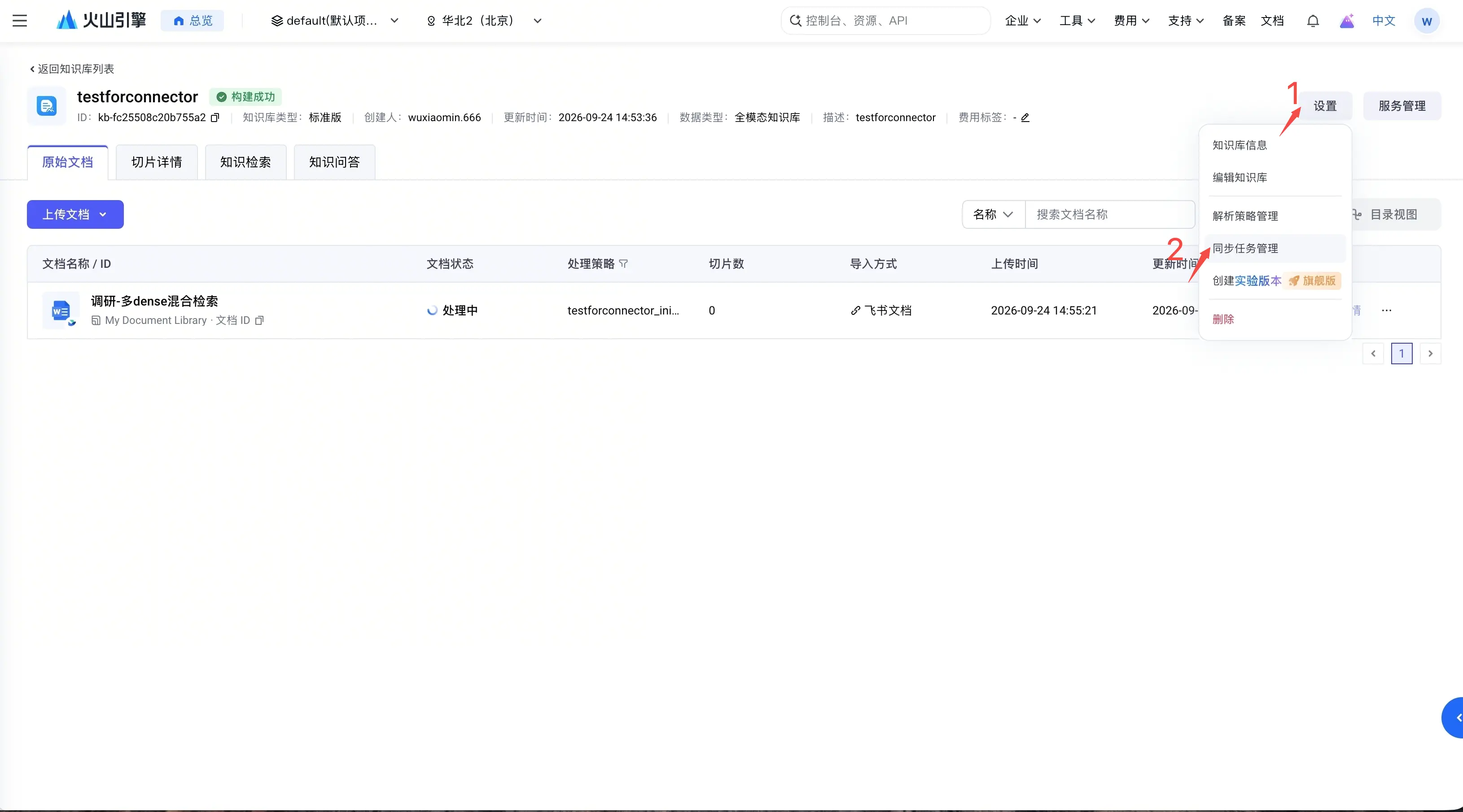
Task: Expand the 支持 menu
Action: (x=1186, y=21)
